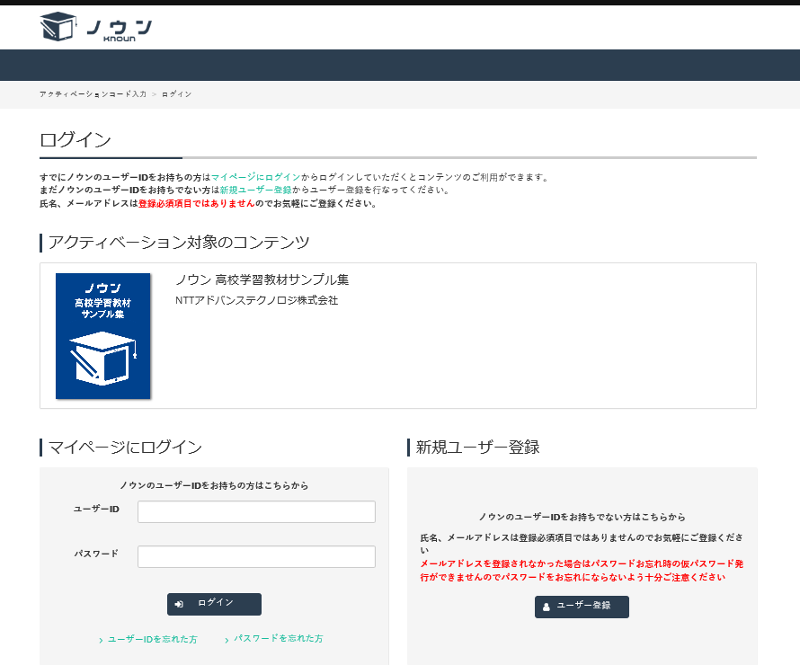This screenshot has width=800, height=665.
Task: Click the ノウン 高校学習教材サンプル集 content title
Action: (x=262, y=280)
